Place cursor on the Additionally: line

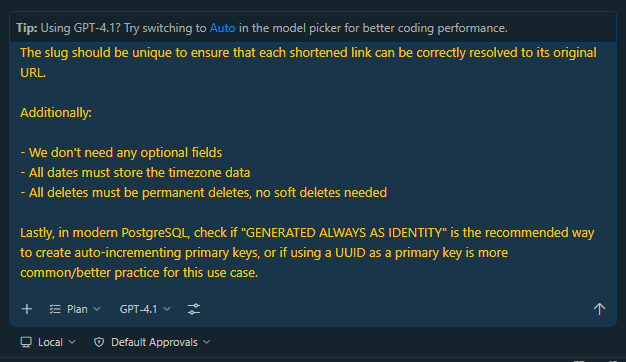[56, 113]
